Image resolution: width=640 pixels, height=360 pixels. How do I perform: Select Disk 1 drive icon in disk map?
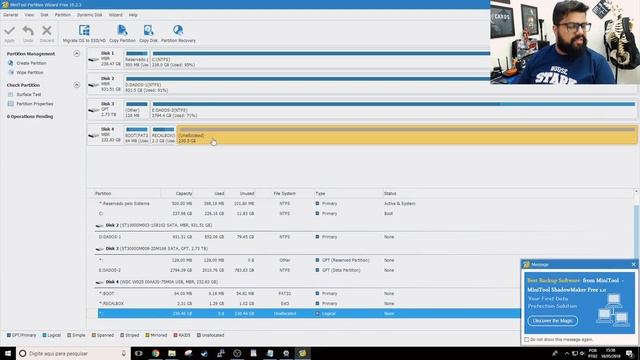[x=94, y=60]
